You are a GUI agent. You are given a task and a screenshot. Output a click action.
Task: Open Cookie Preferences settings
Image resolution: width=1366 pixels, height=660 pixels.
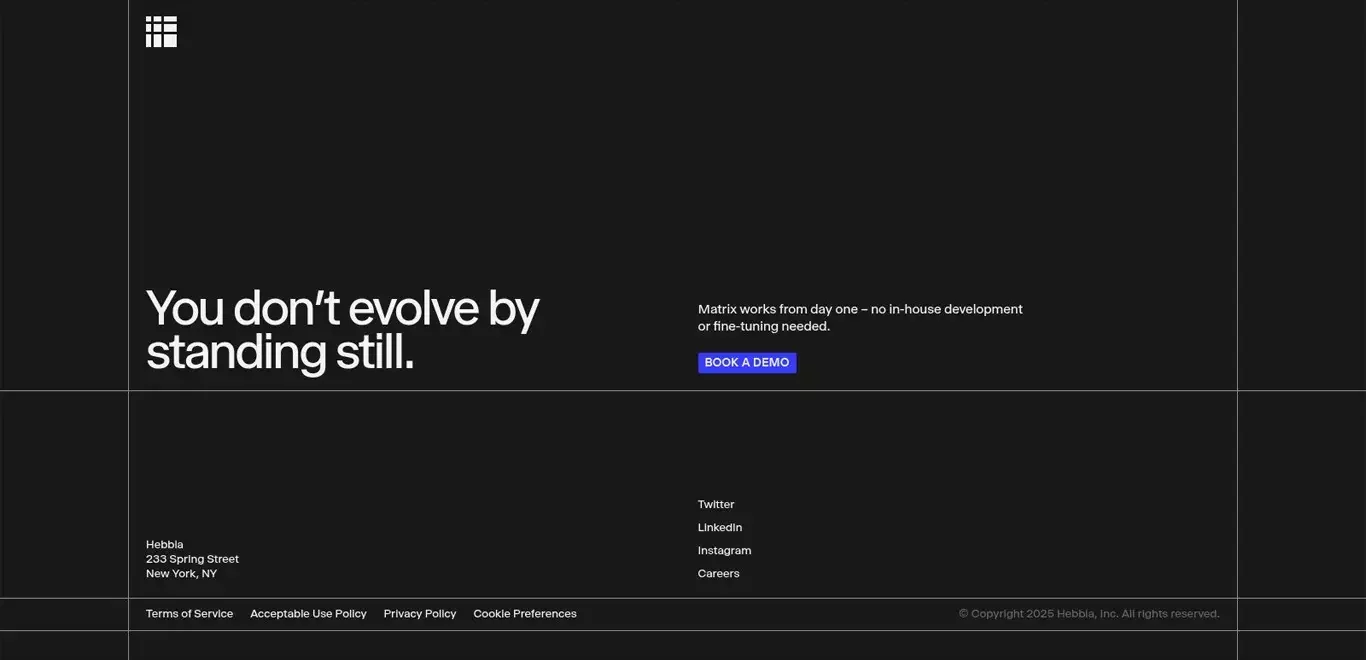click(524, 614)
